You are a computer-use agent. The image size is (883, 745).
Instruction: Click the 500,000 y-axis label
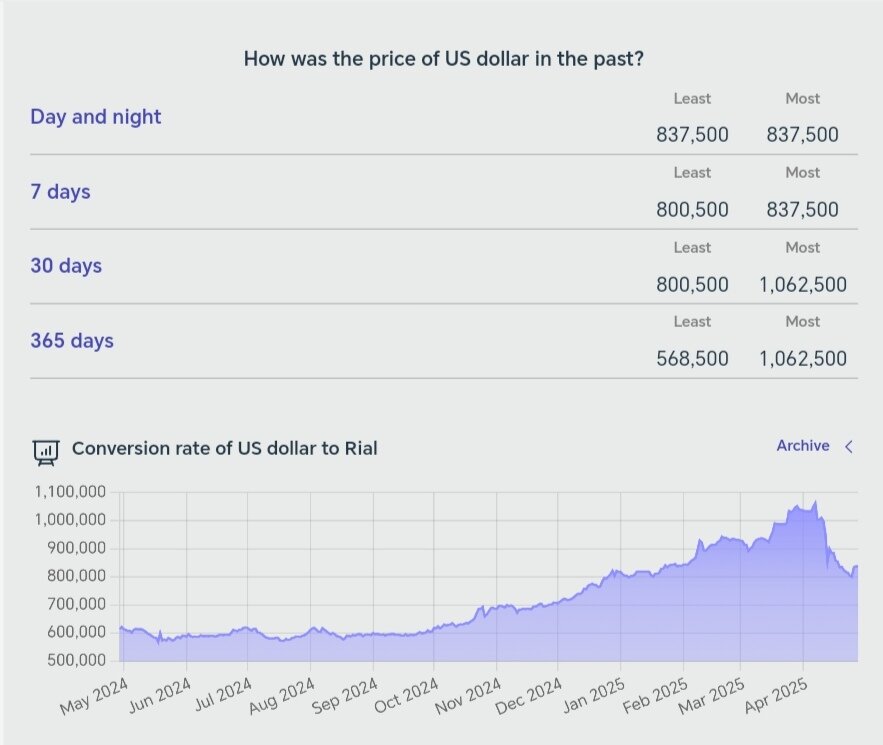(x=75, y=660)
